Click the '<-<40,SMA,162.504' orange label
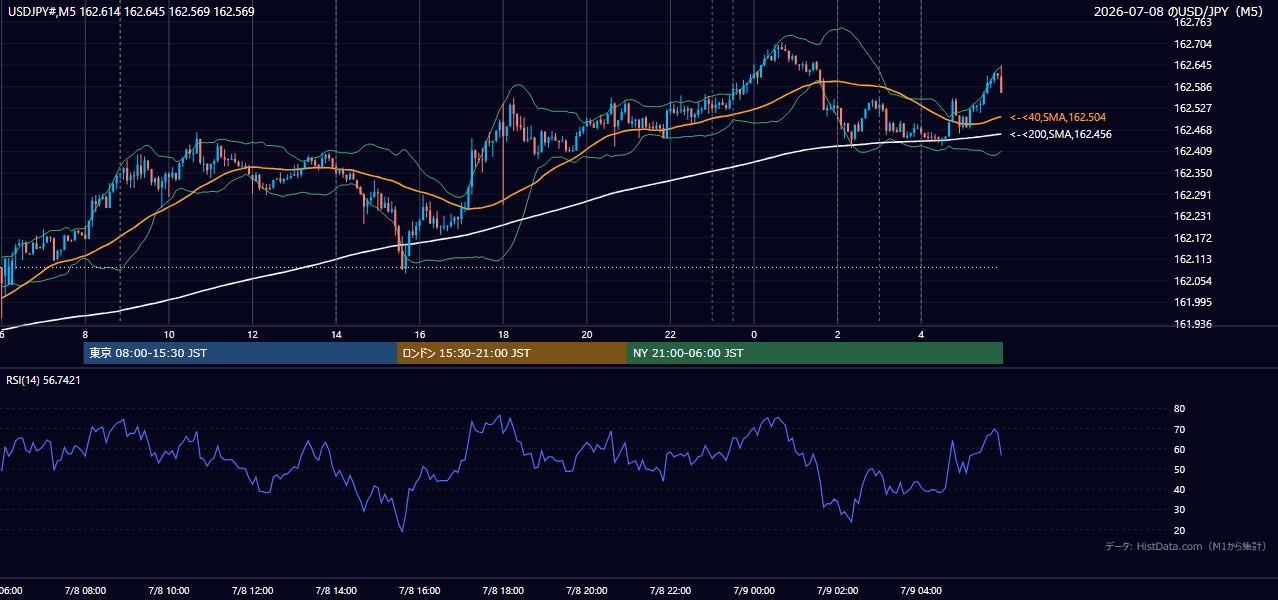 click(x=1058, y=117)
